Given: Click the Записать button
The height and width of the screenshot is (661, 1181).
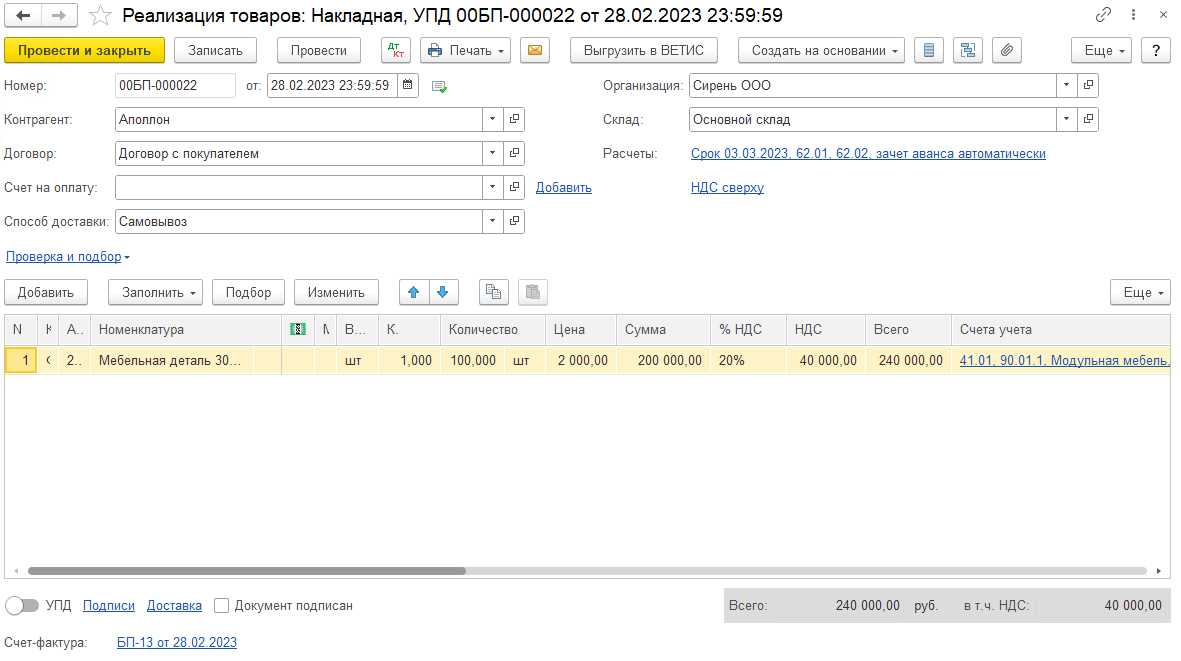Looking at the screenshot, I should coord(215,50).
